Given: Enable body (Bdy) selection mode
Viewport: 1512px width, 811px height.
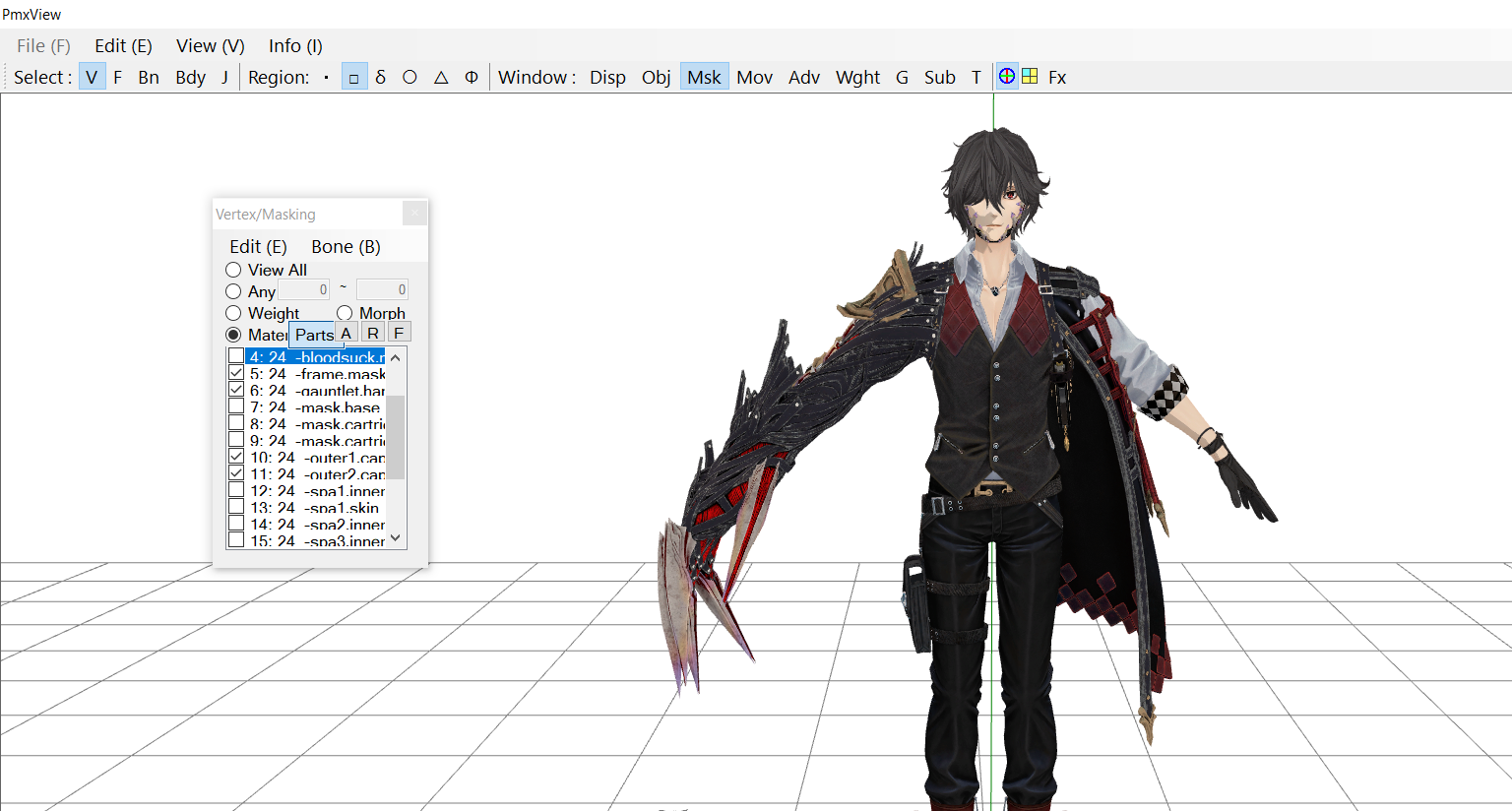Looking at the screenshot, I should tap(191, 78).
